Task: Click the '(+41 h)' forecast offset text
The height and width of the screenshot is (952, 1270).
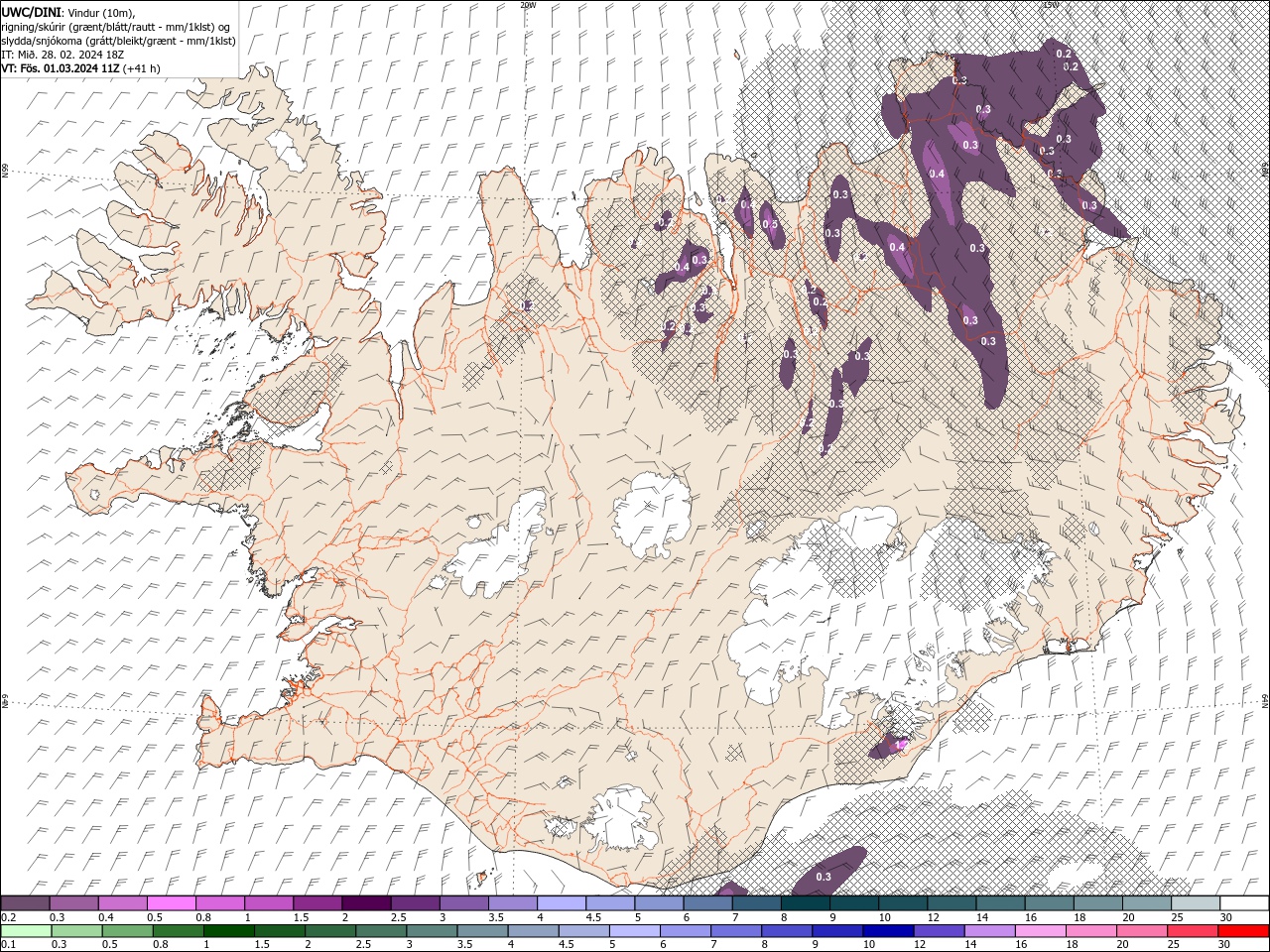Action: (x=142, y=68)
